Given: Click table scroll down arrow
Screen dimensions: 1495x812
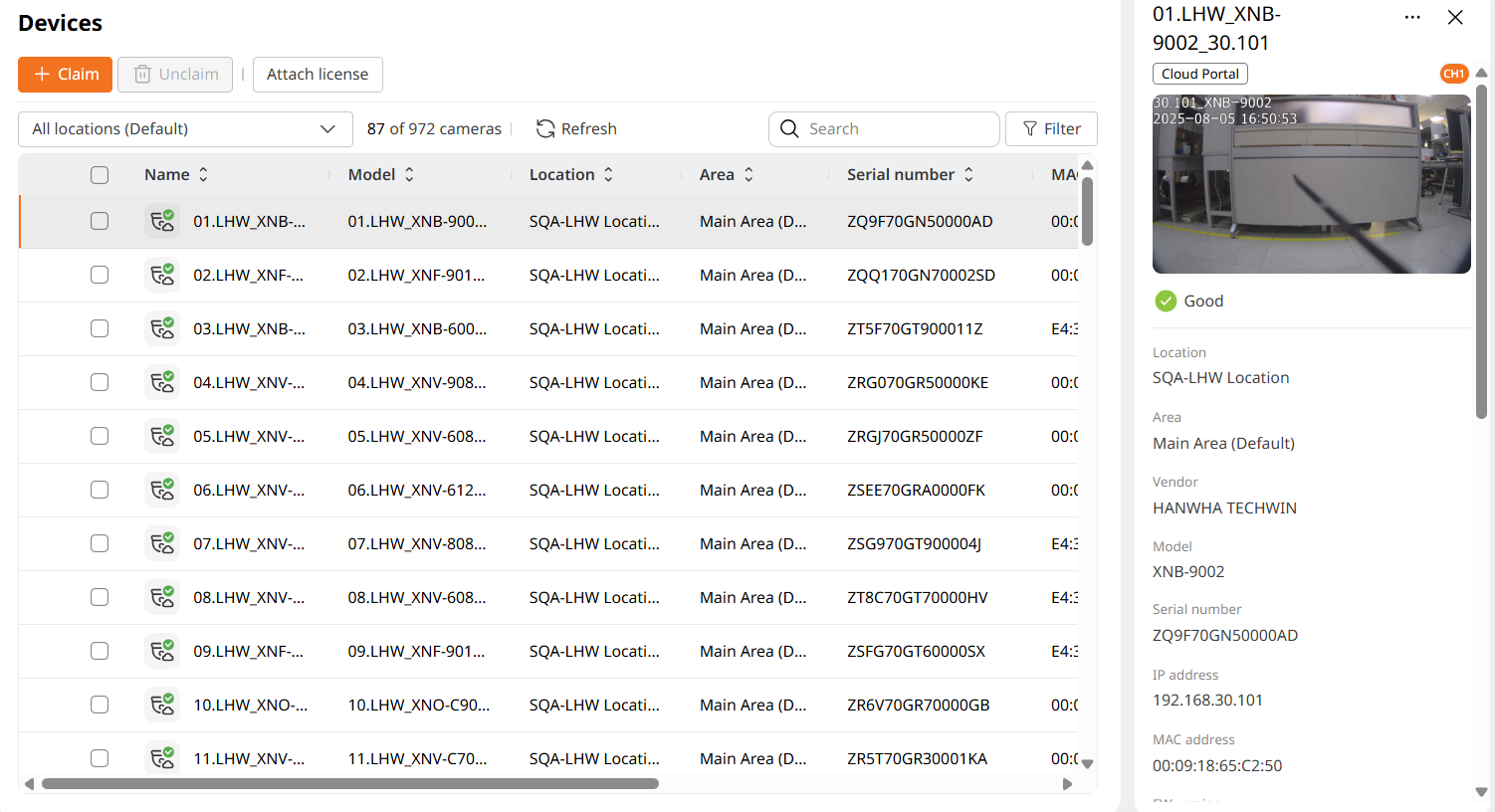Looking at the screenshot, I should (1088, 764).
